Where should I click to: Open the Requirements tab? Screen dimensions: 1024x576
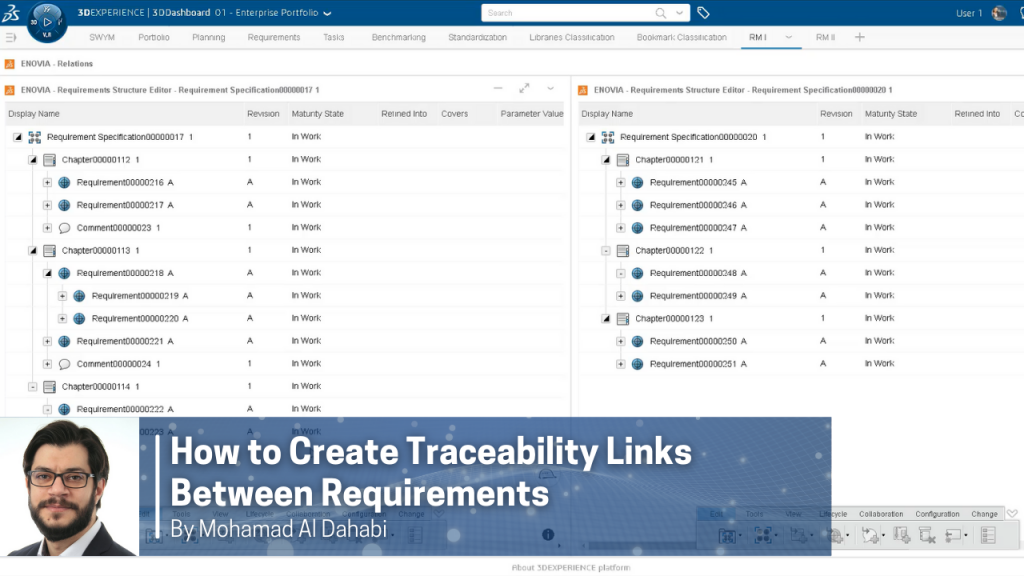[274, 37]
